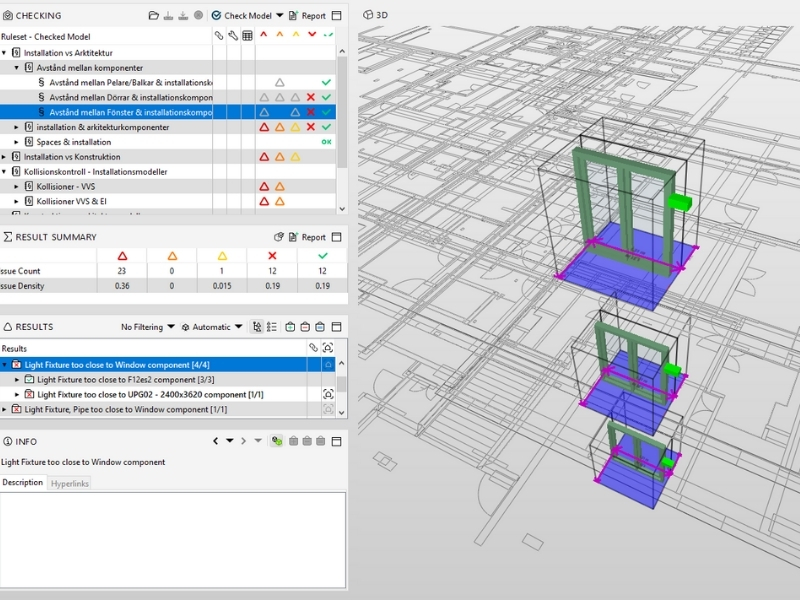Select the 3D view tab
The width and height of the screenshot is (800, 600).
pyautogui.click(x=376, y=15)
